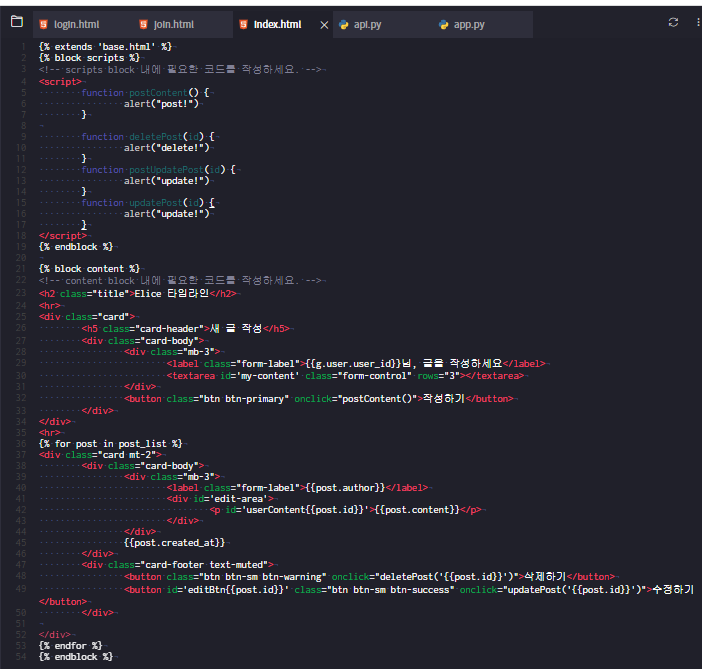Screen dimensions: 702x669
Task: Click the text {% block scripts %}
Action: point(89,58)
